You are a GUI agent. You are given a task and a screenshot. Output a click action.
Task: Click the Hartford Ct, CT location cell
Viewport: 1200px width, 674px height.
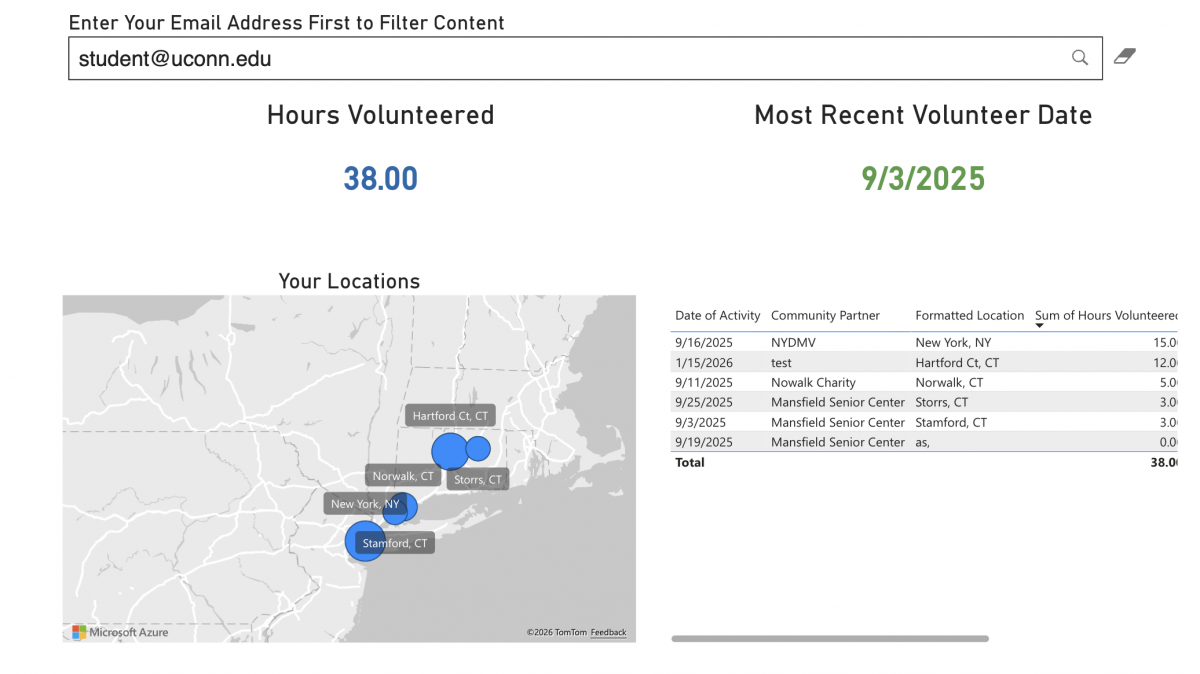point(957,362)
